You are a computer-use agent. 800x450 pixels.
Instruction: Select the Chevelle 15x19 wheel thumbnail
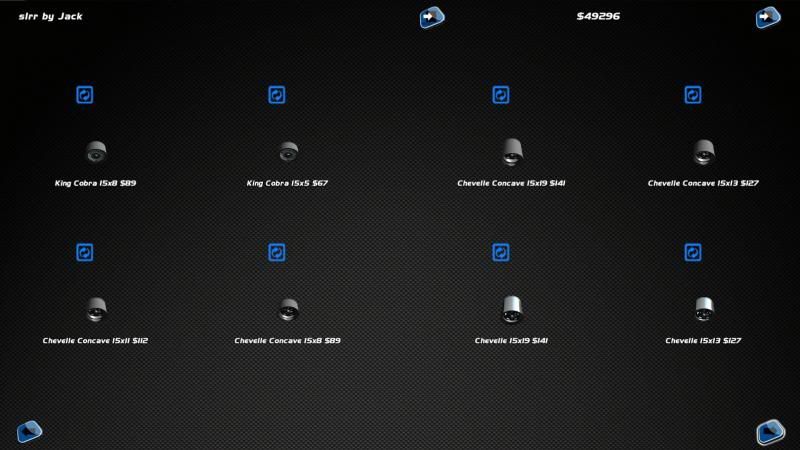512,309
